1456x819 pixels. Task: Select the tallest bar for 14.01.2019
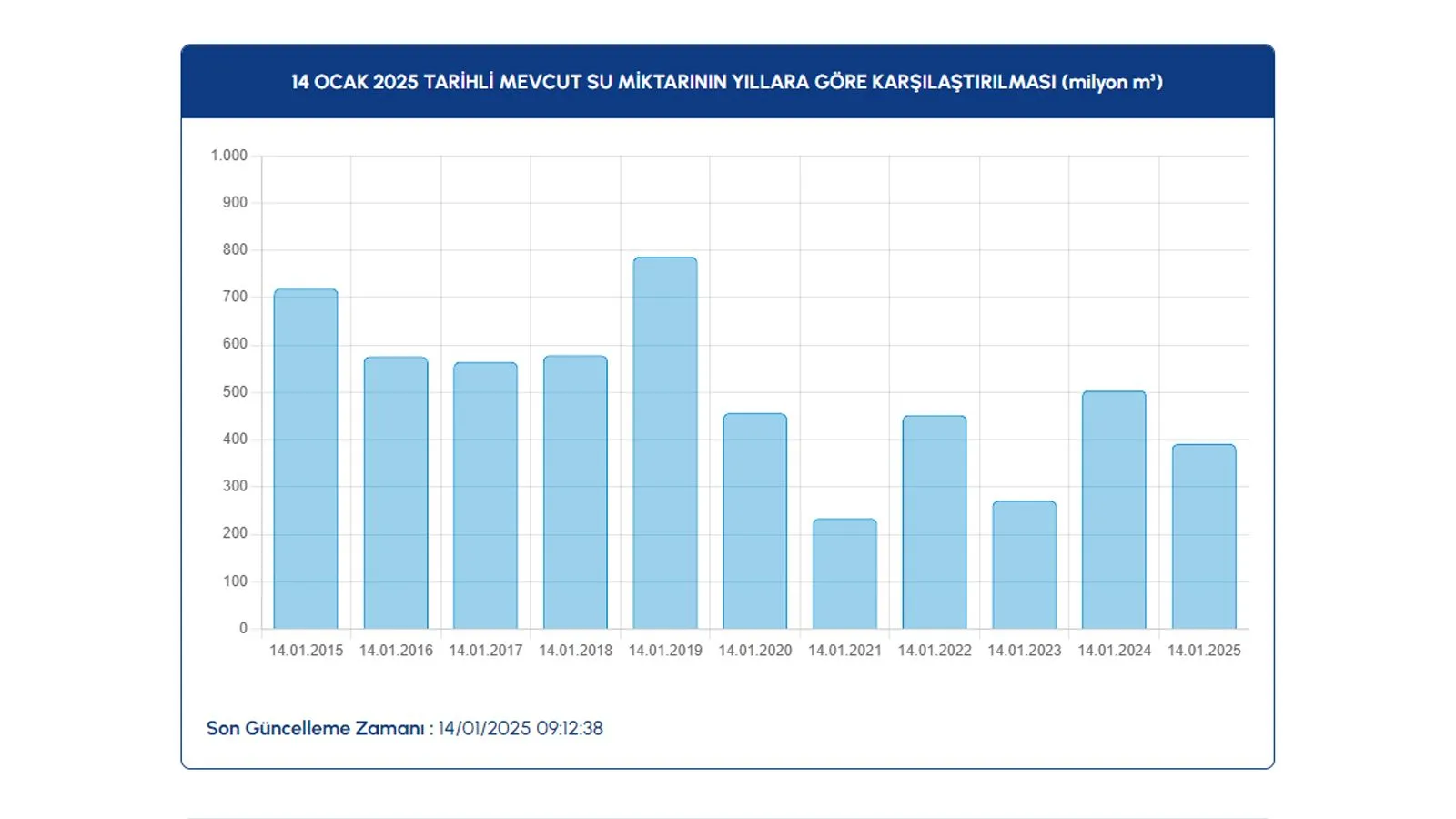(665, 443)
